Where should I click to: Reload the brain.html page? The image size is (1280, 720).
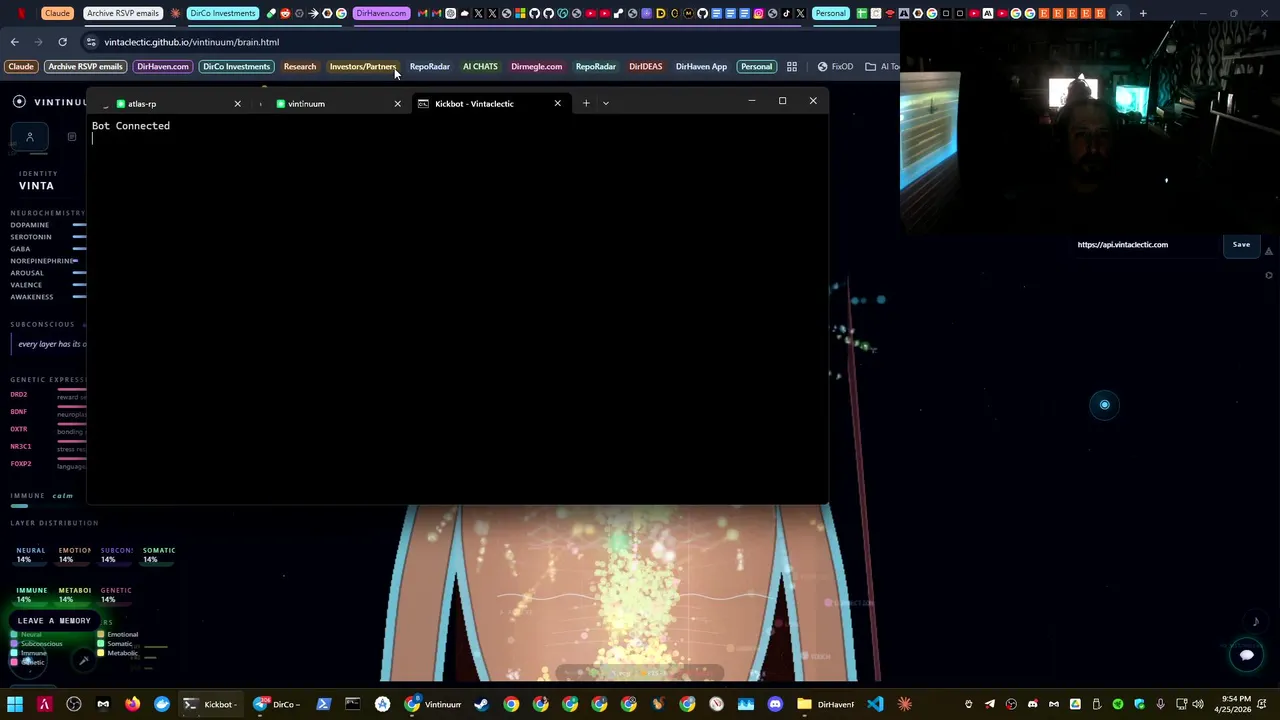[62, 42]
